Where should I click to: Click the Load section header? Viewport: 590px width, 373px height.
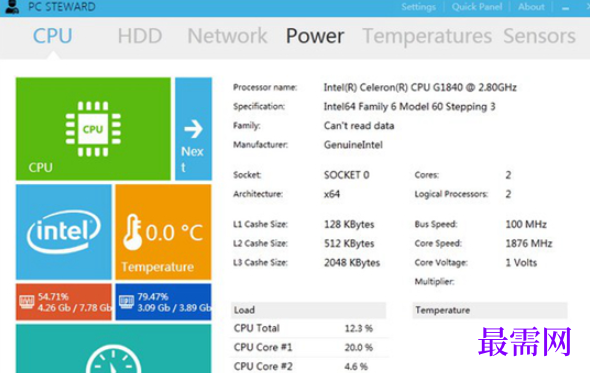[x=308, y=310]
